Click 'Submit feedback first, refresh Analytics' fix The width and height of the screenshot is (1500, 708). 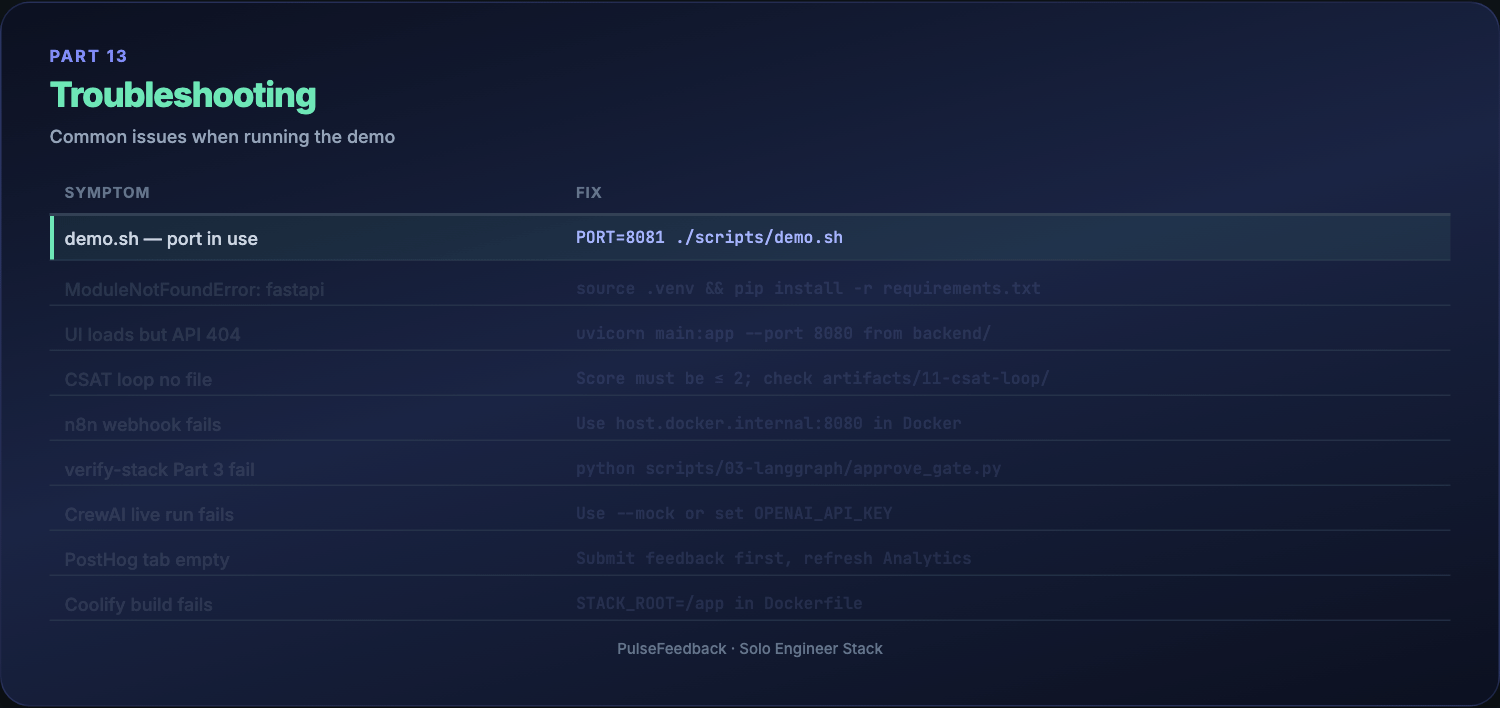point(773,559)
